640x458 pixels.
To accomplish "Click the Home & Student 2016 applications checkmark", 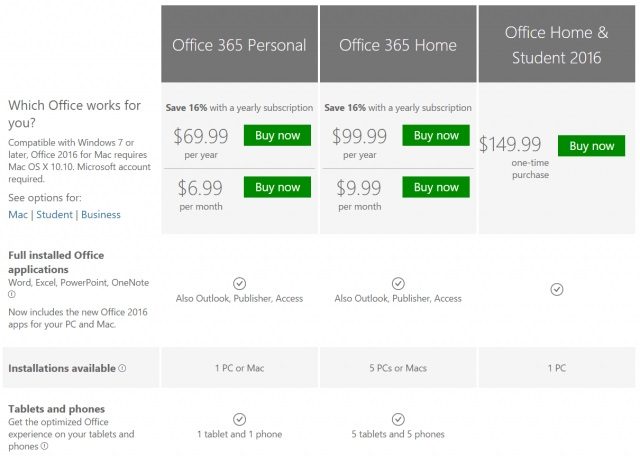I will coord(557,289).
